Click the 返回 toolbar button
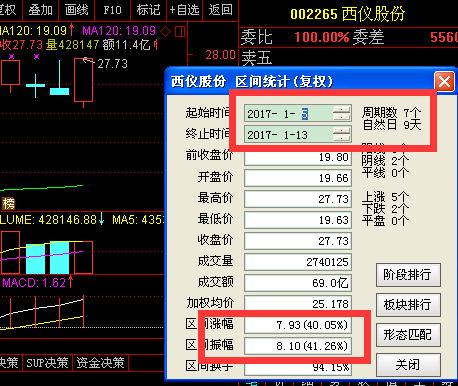Image resolution: width=458 pixels, height=386 pixels. (220, 10)
